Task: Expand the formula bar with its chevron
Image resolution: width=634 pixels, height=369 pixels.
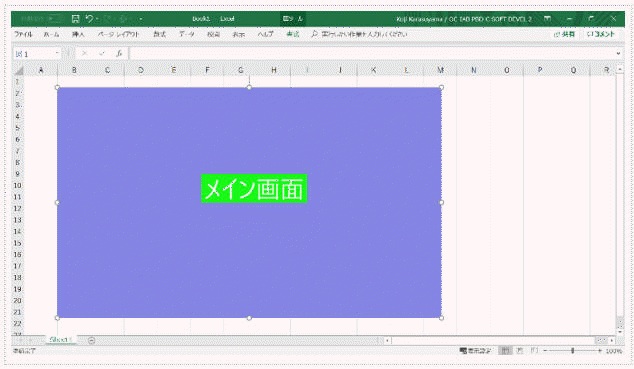Action: pos(618,53)
